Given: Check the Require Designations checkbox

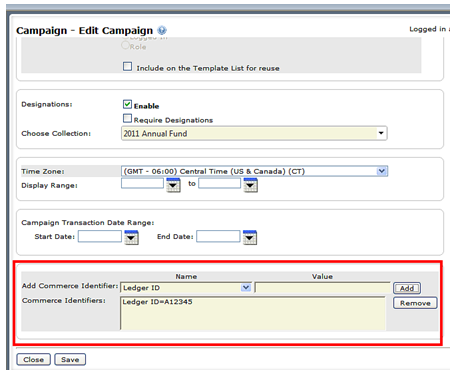Looking at the screenshot, I should point(127,118).
